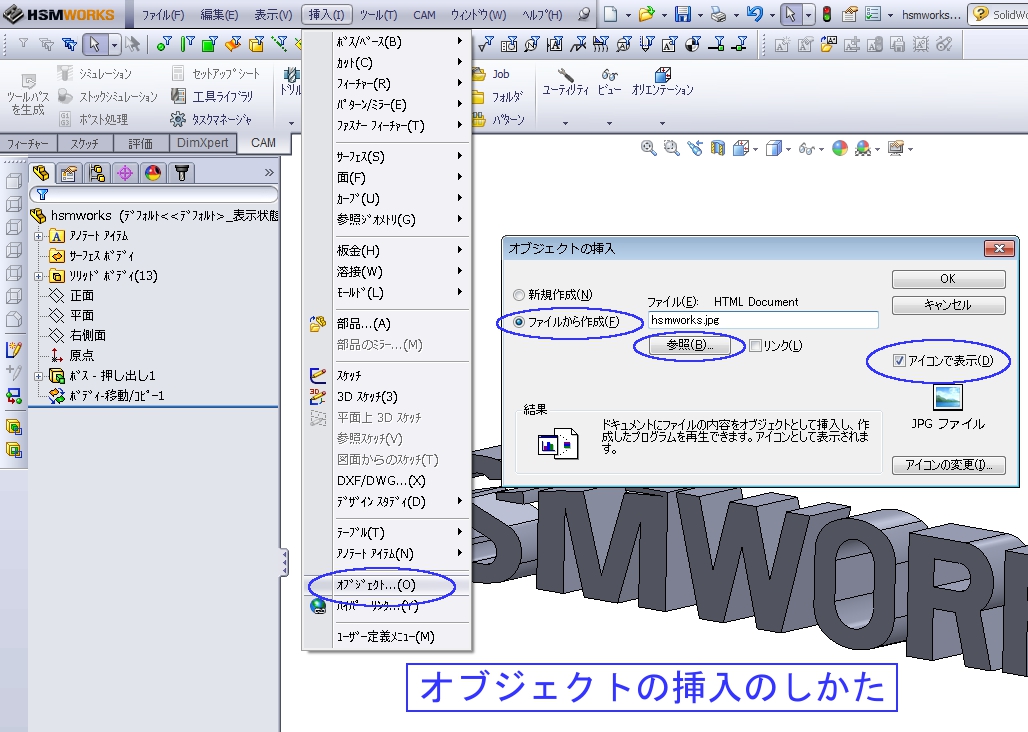Click the Section View icon
Viewport: 1028px width, 732px height.
pyautogui.click(x=718, y=149)
